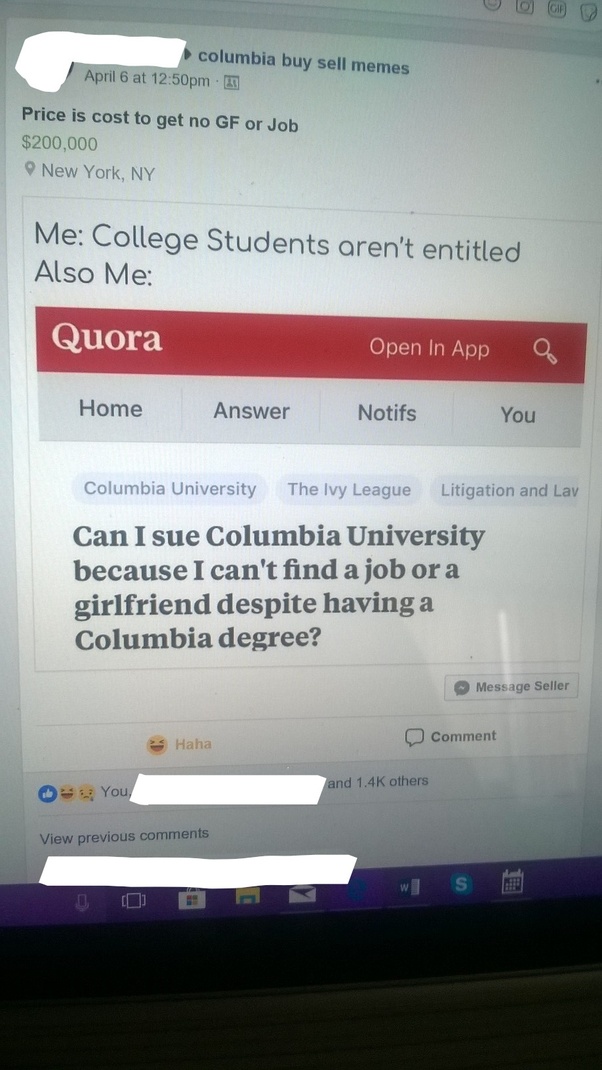
Task: Select the Answer tab in Quora
Action: pos(251,411)
